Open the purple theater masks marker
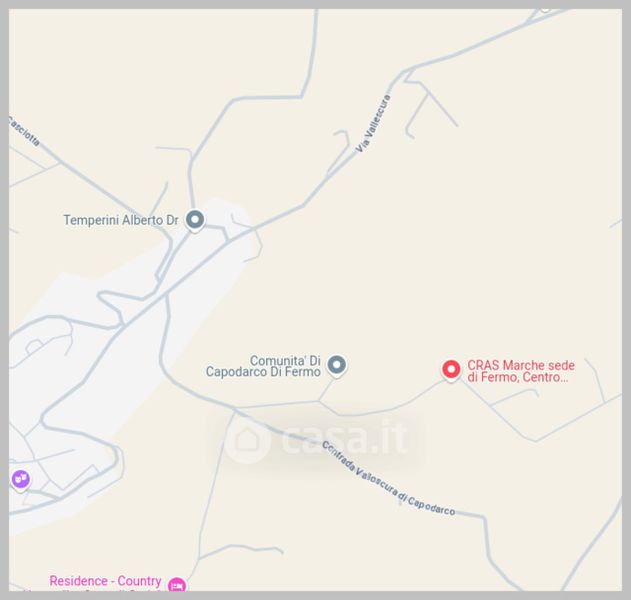The image size is (631, 600). point(21,480)
